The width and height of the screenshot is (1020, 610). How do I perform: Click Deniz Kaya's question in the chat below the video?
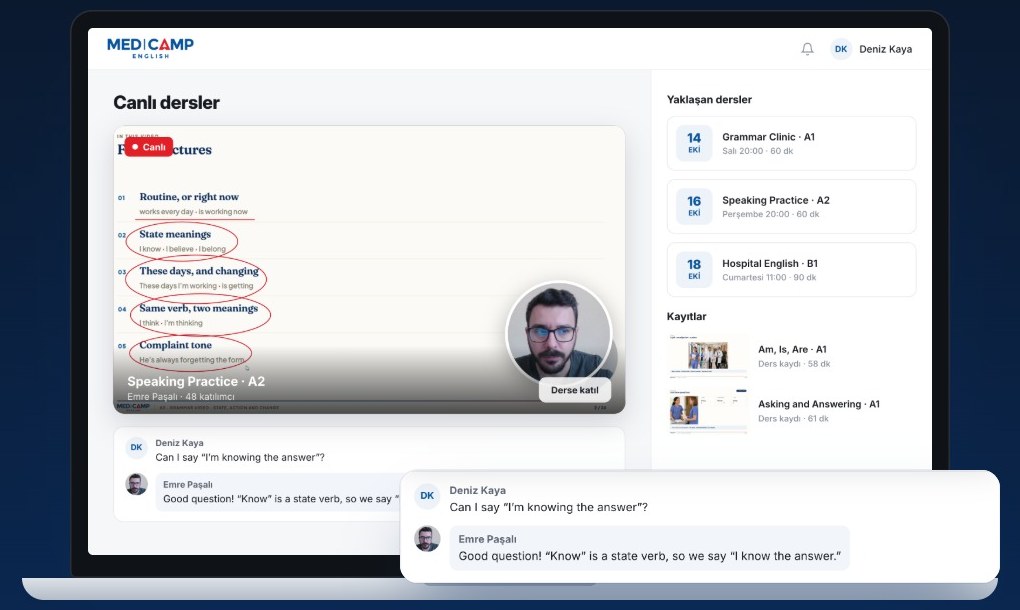239,457
